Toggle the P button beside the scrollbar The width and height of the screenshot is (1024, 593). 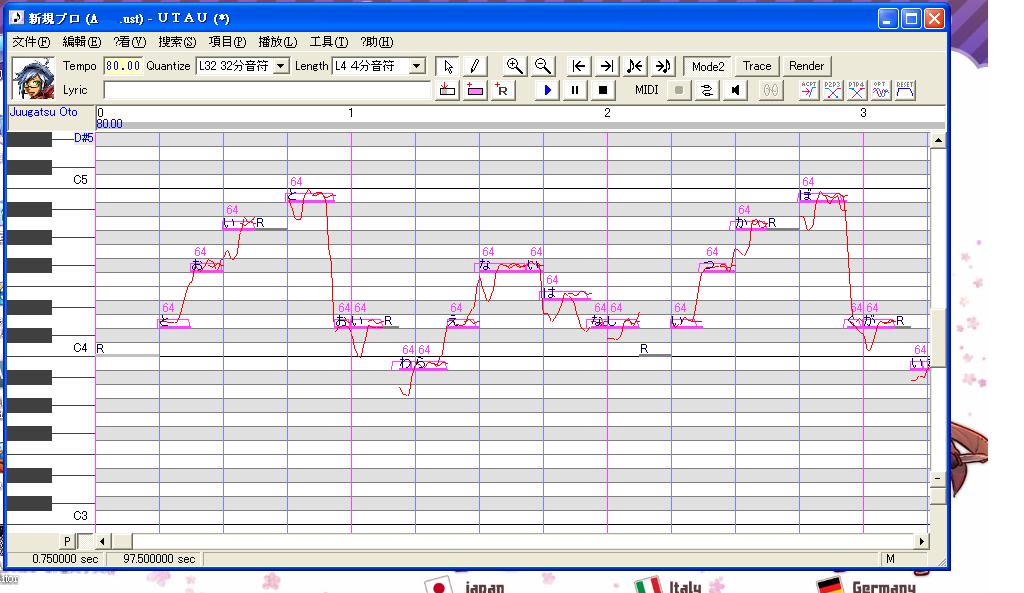tap(67, 541)
